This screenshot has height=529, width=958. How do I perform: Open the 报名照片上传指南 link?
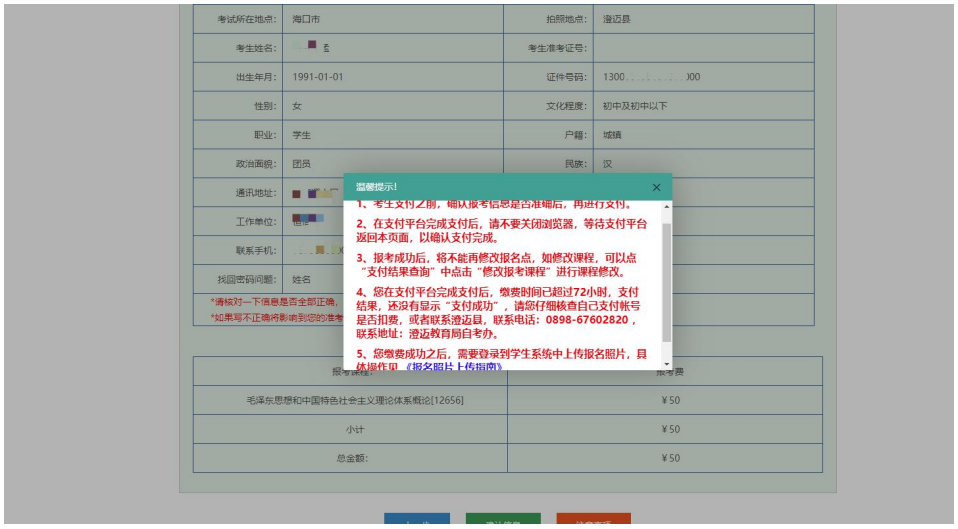[454, 367]
